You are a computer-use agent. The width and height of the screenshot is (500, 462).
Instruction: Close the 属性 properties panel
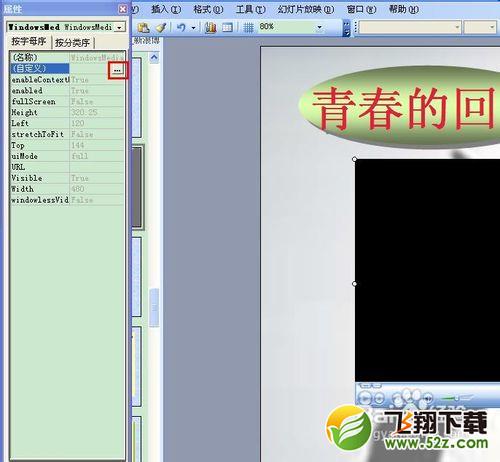click(x=123, y=9)
